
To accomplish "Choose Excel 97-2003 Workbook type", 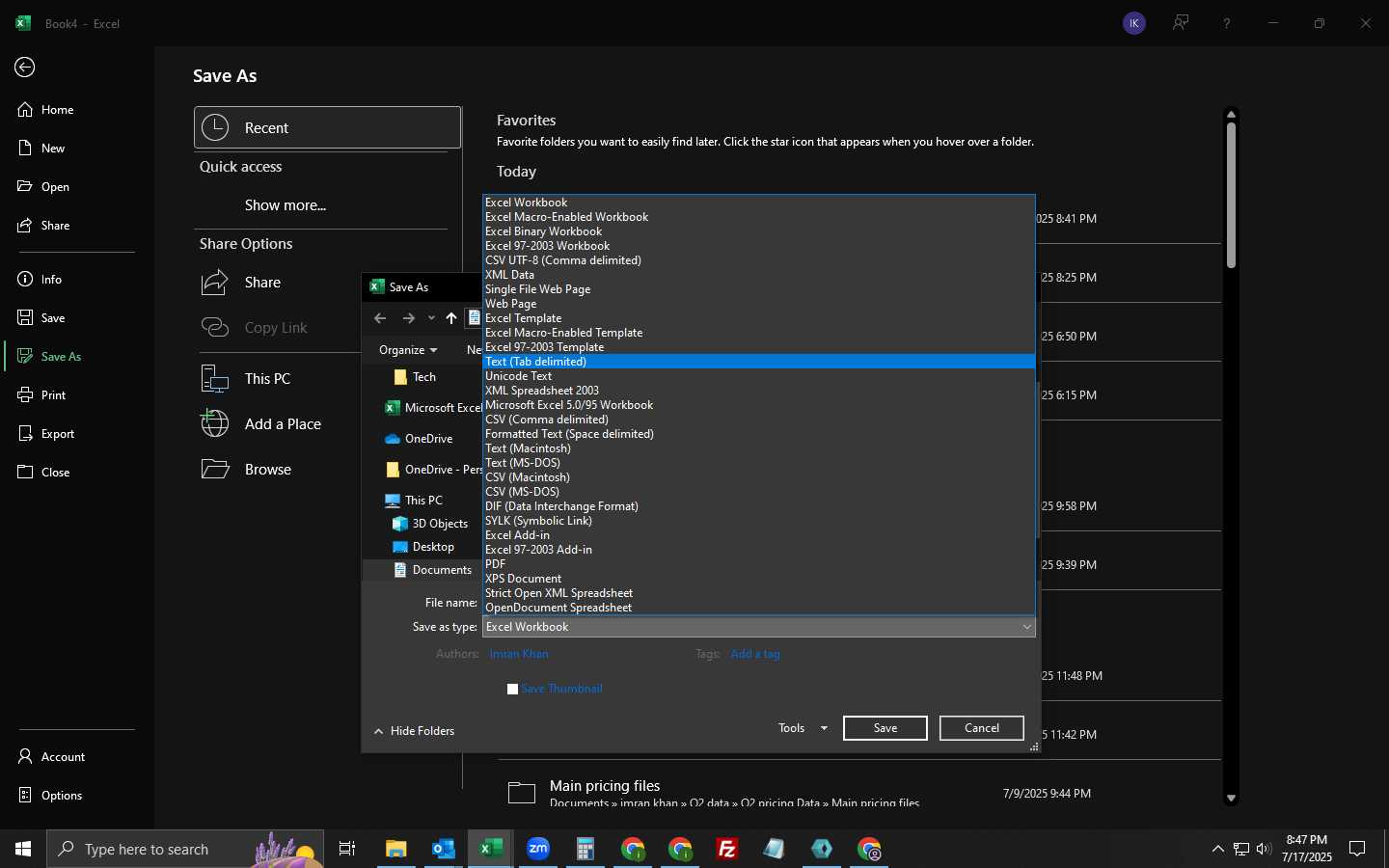I will [x=759, y=246].
